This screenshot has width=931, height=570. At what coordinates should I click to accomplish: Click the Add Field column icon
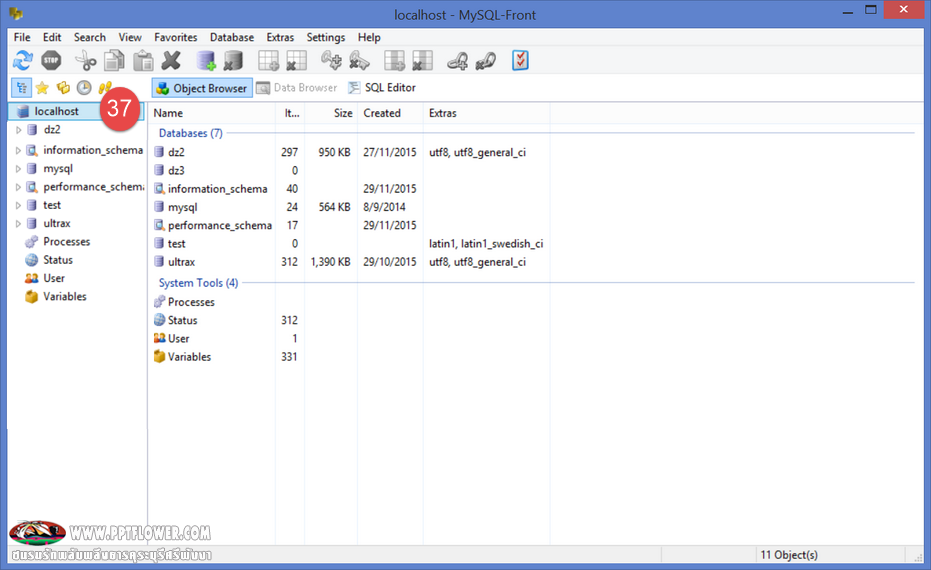pyautogui.click(x=394, y=61)
